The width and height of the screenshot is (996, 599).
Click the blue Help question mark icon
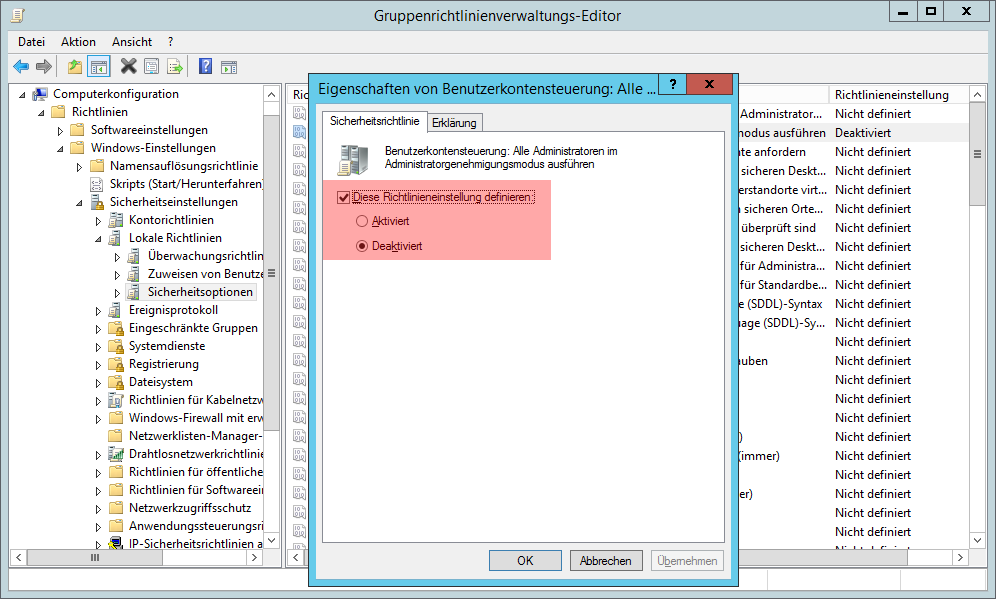(x=205, y=67)
